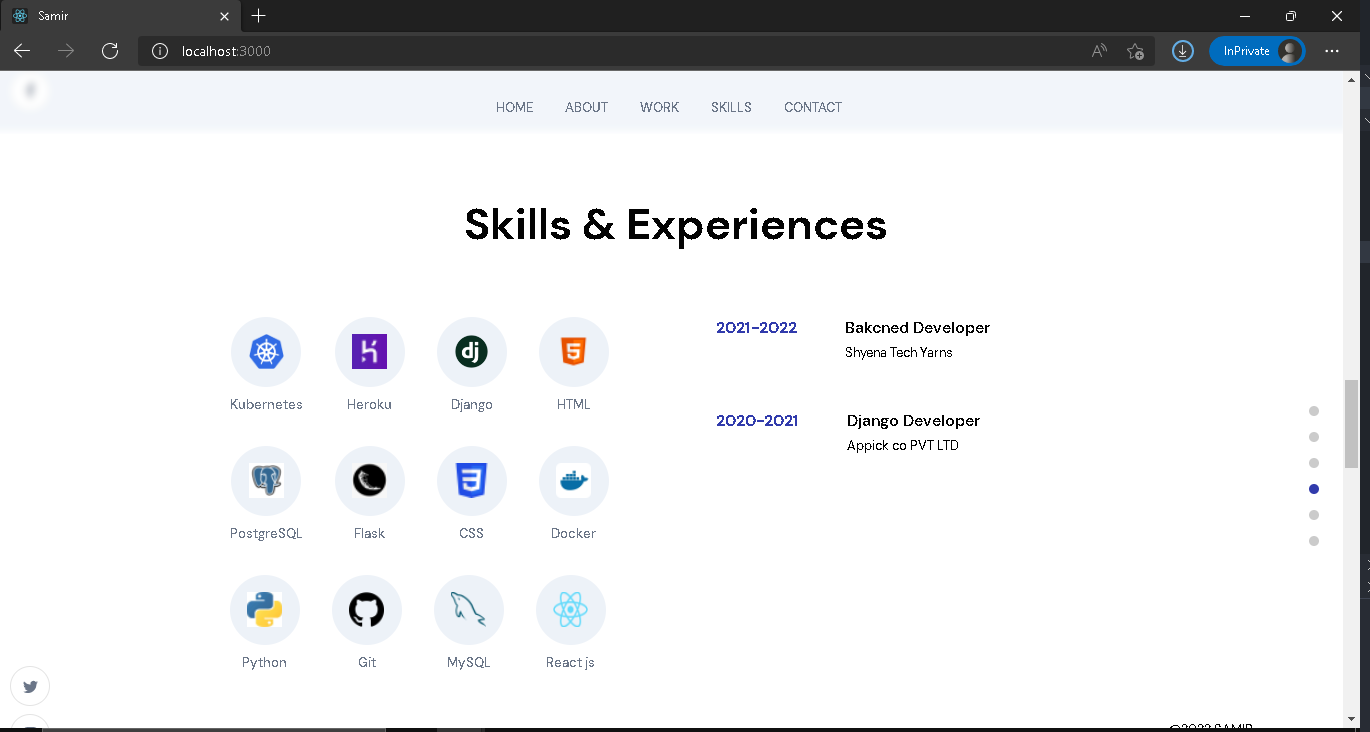This screenshot has height=732, width=1370.
Task: Select the React js skill icon
Action: click(x=570, y=609)
